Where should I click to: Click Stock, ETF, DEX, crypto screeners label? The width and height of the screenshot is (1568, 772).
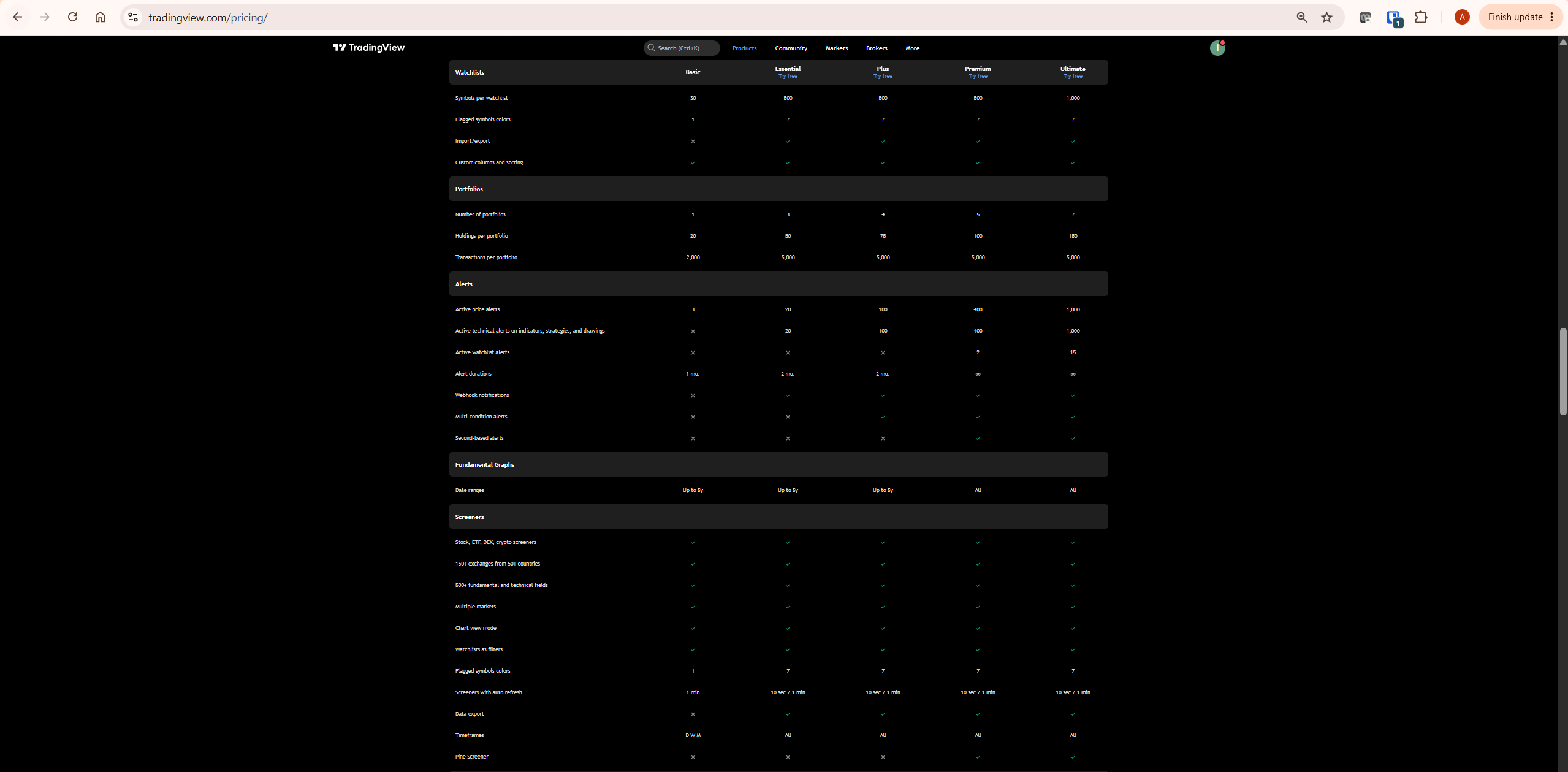pos(495,542)
